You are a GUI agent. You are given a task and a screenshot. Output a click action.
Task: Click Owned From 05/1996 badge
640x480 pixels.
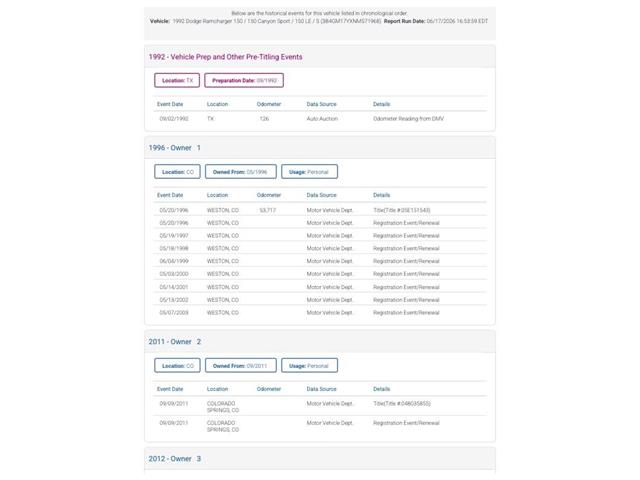240,172
